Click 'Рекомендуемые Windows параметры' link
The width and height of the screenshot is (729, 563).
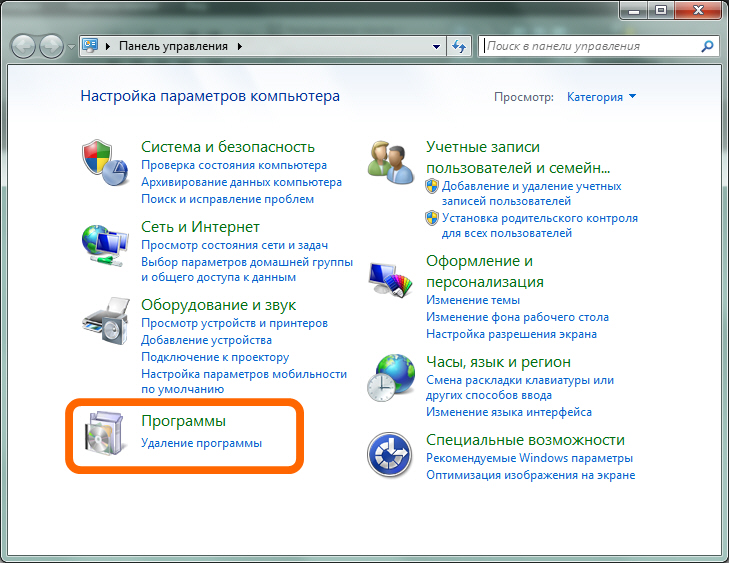[529, 458]
